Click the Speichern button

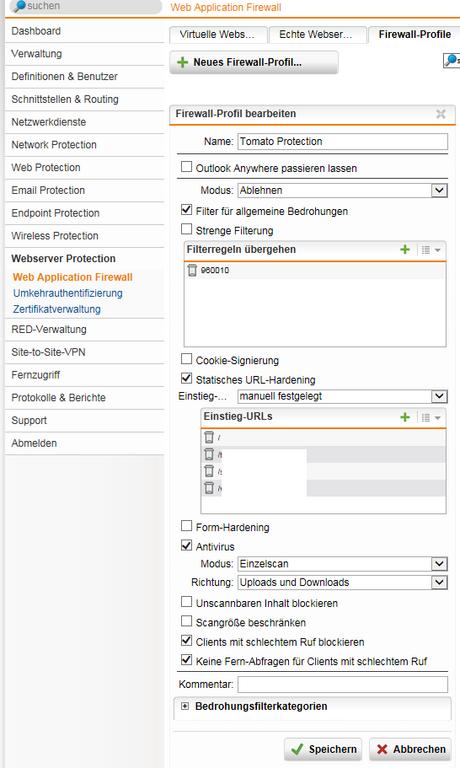pyautogui.click(x=323, y=749)
